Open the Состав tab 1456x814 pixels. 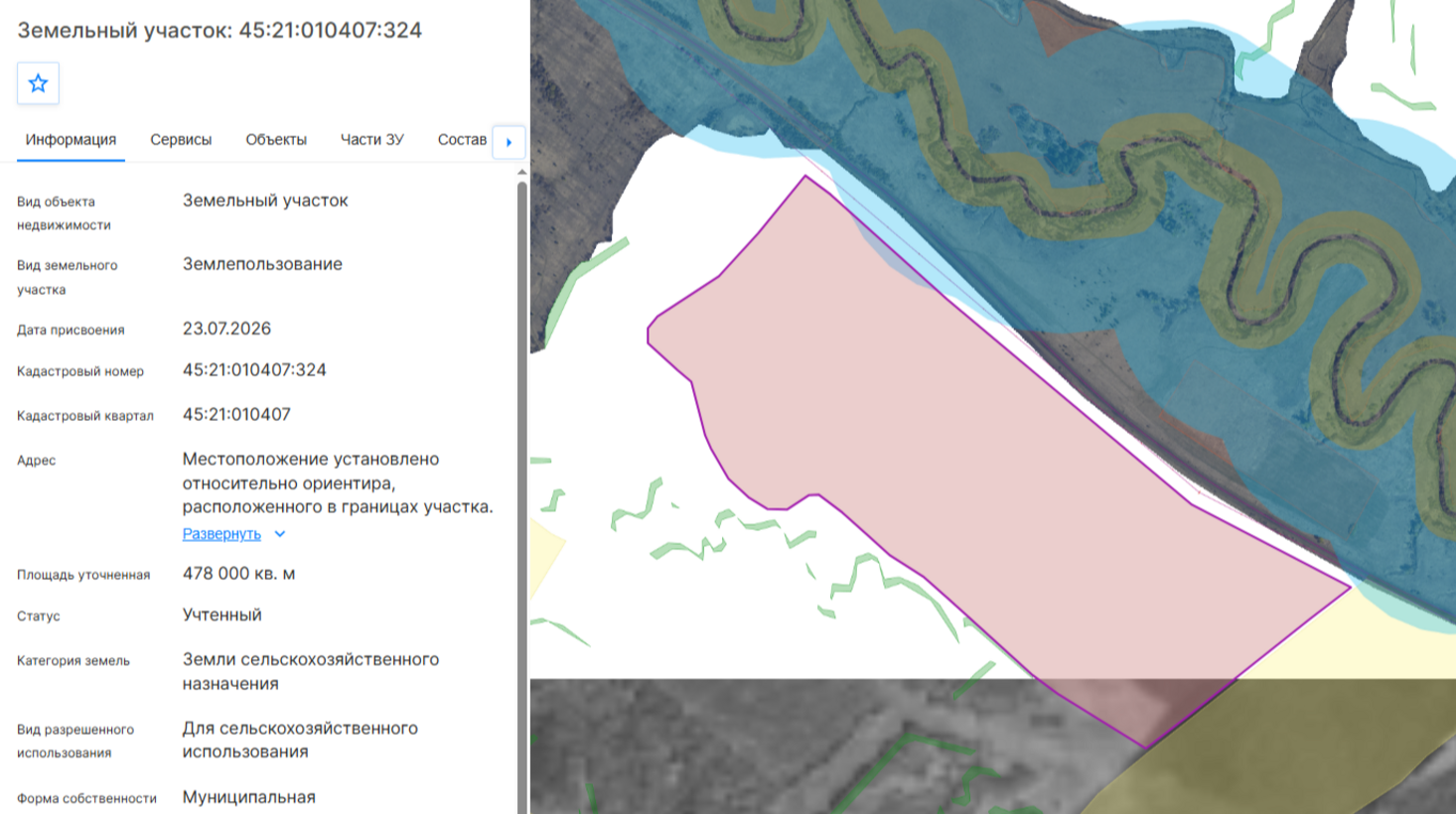point(462,140)
